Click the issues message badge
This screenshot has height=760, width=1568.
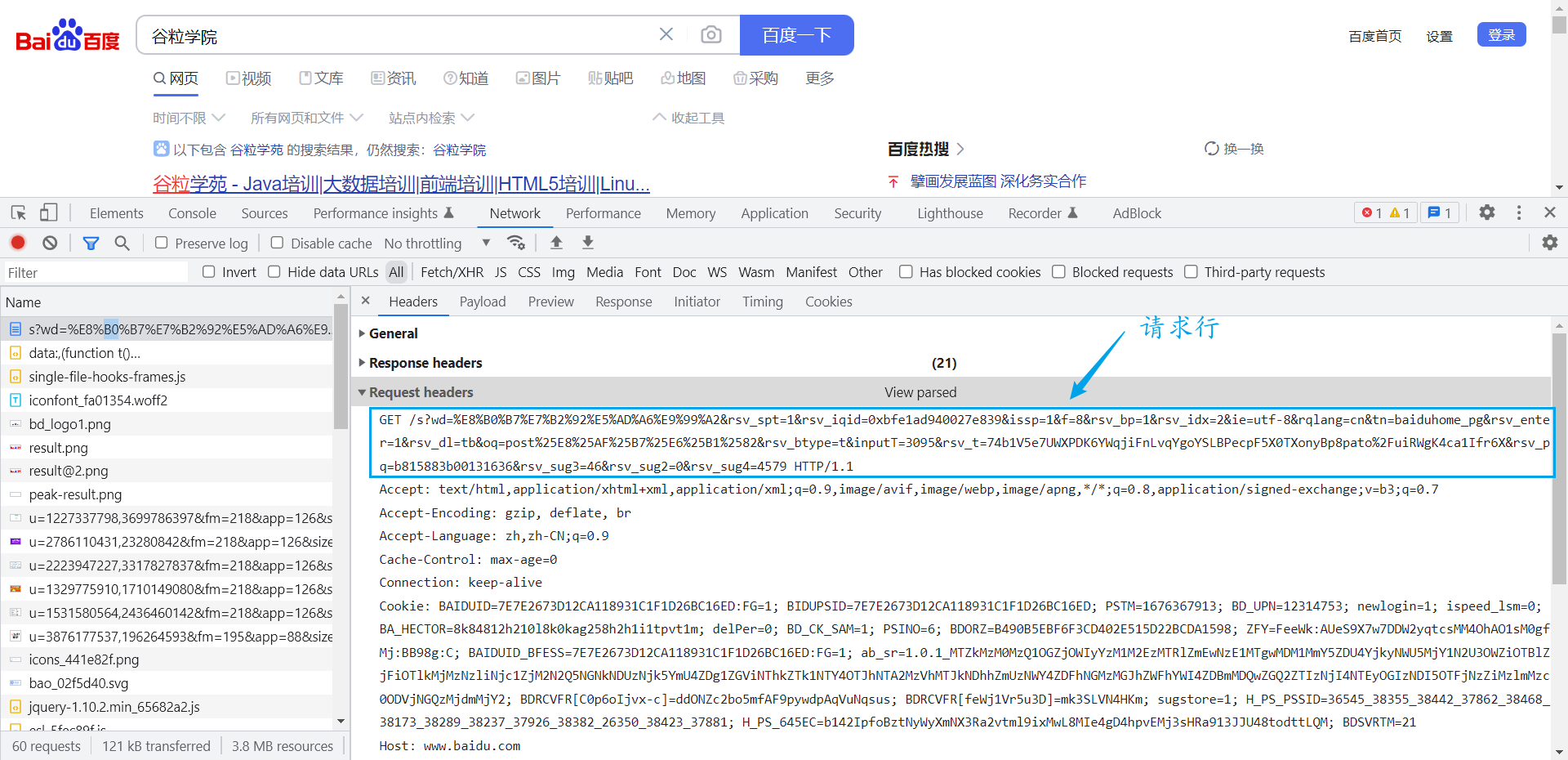point(1440,213)
